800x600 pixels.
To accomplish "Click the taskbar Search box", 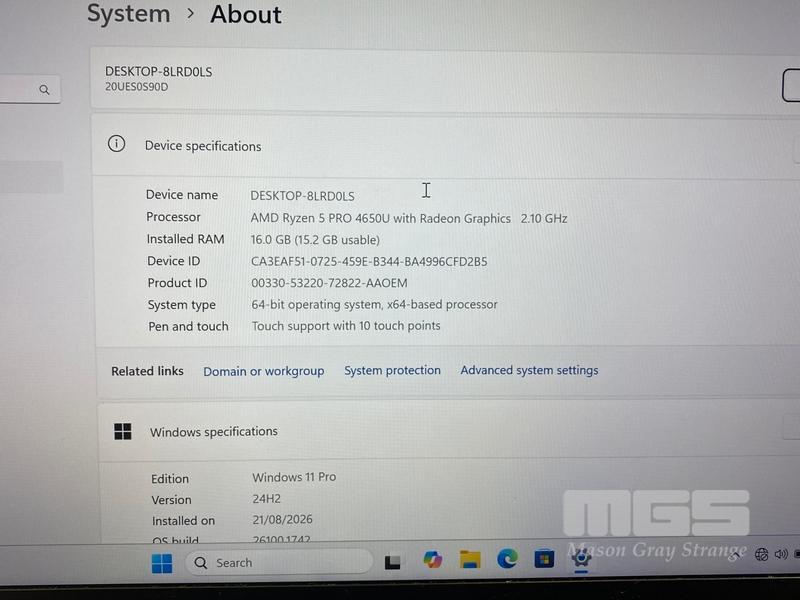I will [279, 562].
